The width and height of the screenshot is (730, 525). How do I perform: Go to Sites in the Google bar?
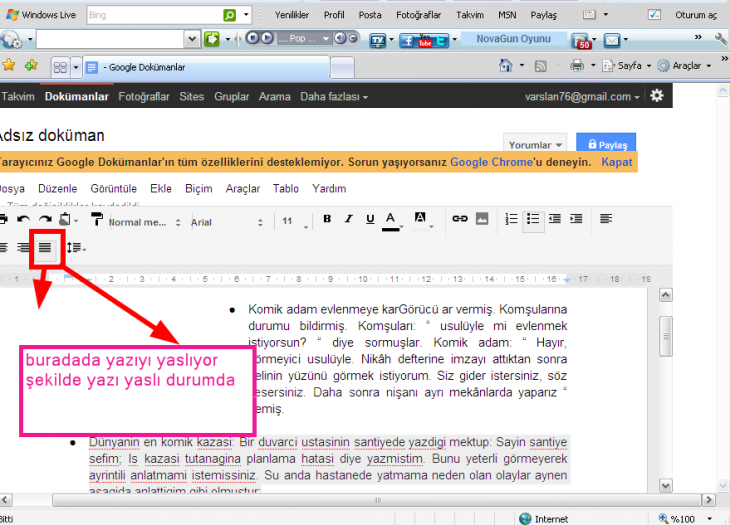click(x=191, y=97)
